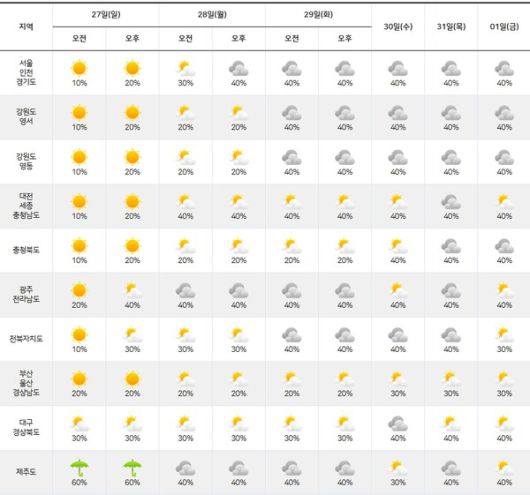Viewport: 530px width, 495px height.
Task: Click the 강원도 영동 region label
Action: point(26,161)
